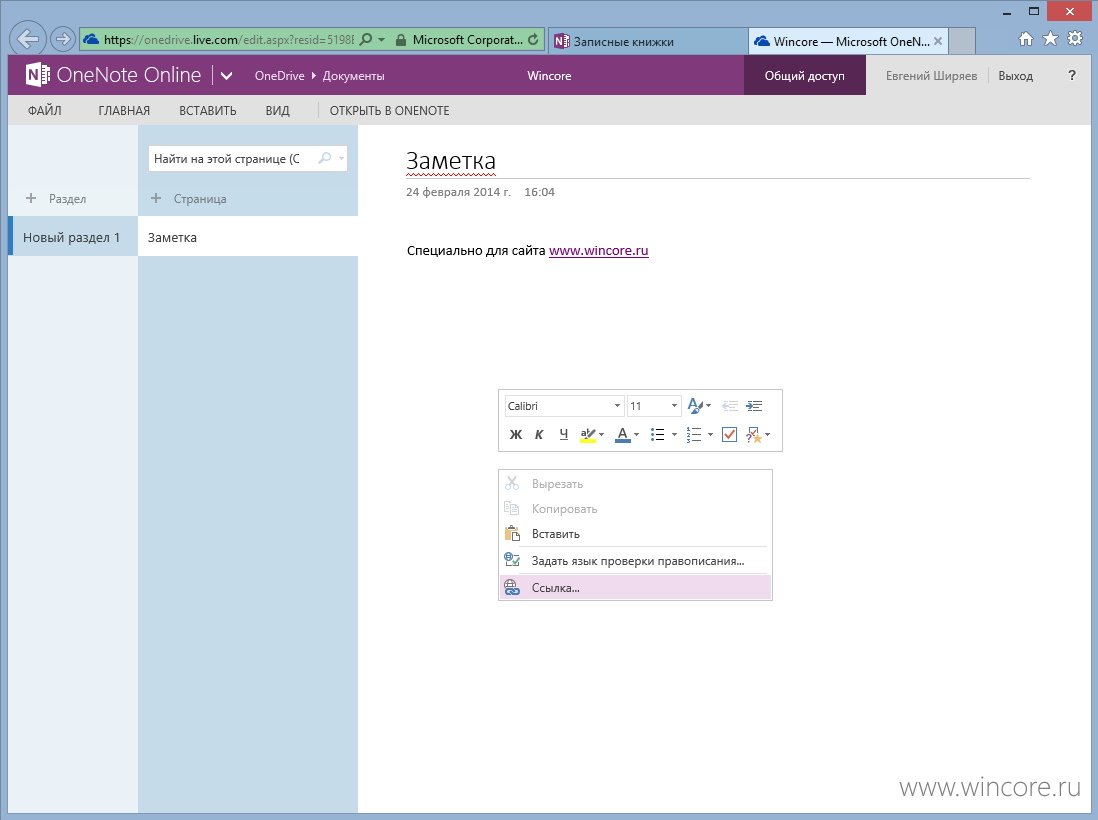
Task: Go back with browser back arrow
Action: [28, 39]
